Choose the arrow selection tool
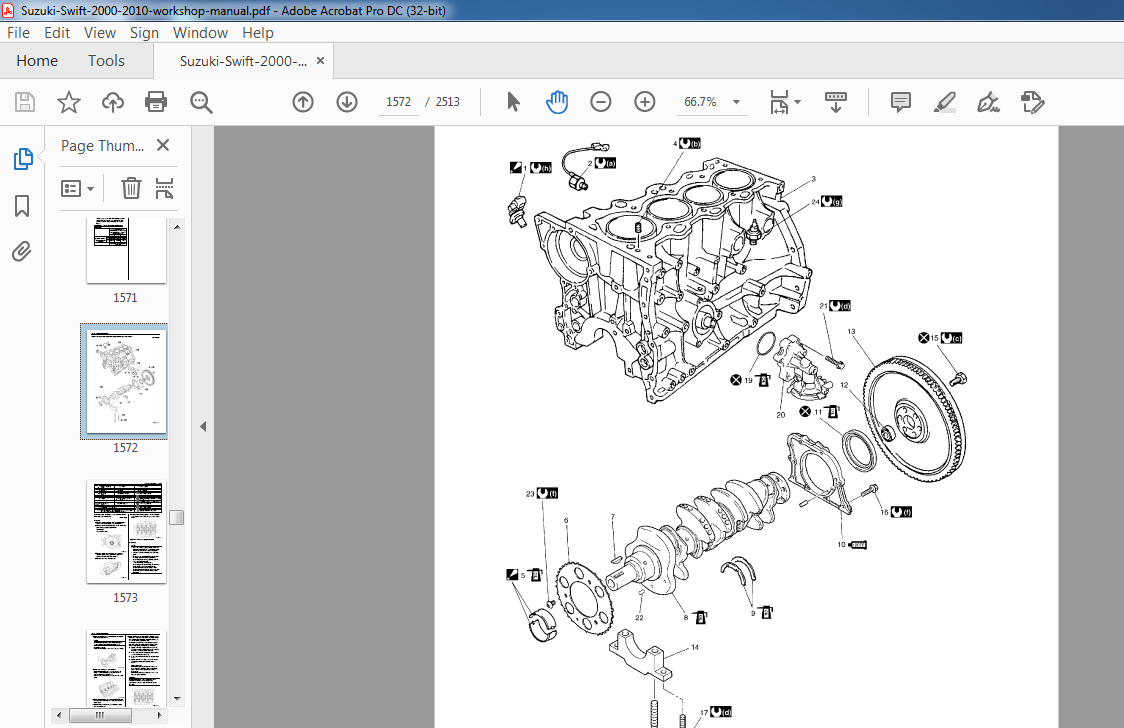 pyautogui.click(x=513, y=102)
